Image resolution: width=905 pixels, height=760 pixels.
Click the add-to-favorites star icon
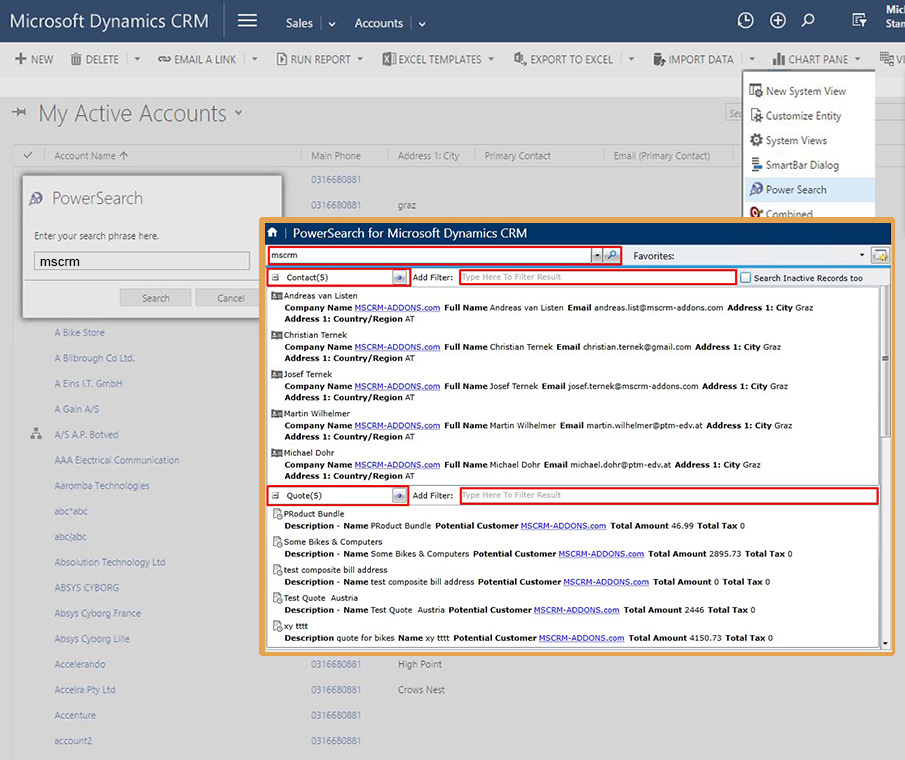880,255
